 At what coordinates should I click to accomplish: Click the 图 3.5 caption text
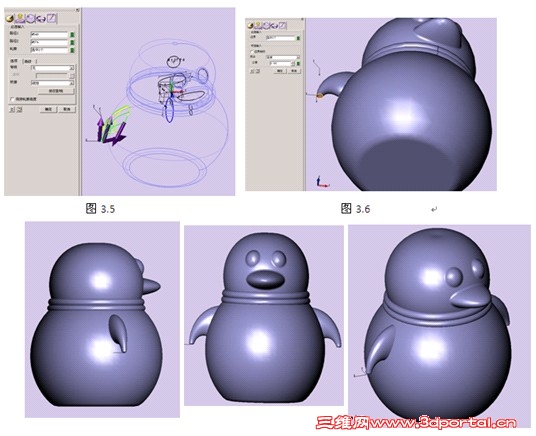click(x=100, y=208)
